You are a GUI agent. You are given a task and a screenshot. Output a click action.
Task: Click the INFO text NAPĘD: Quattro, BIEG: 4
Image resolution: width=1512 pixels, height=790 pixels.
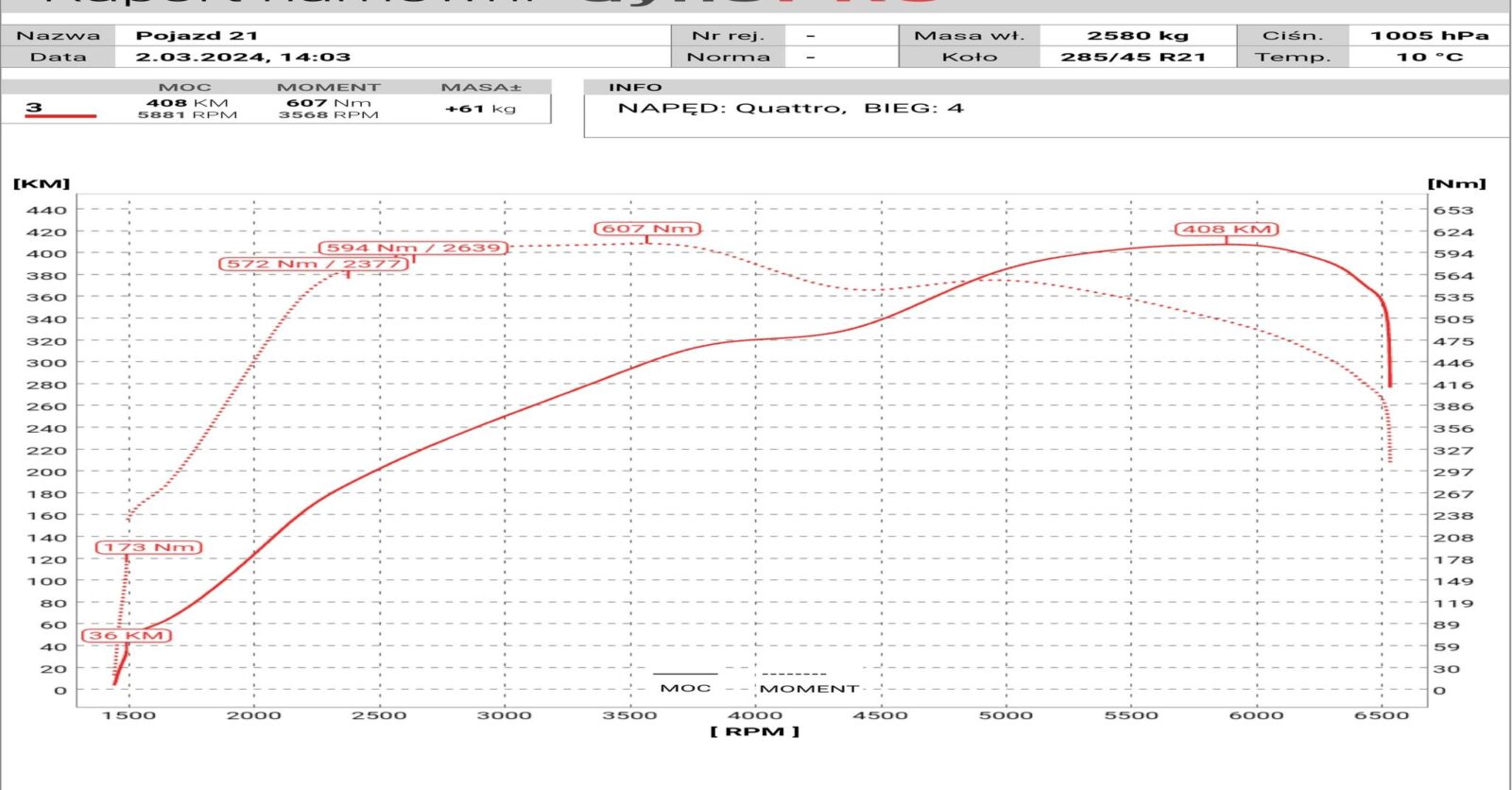[x=790, y=109]
